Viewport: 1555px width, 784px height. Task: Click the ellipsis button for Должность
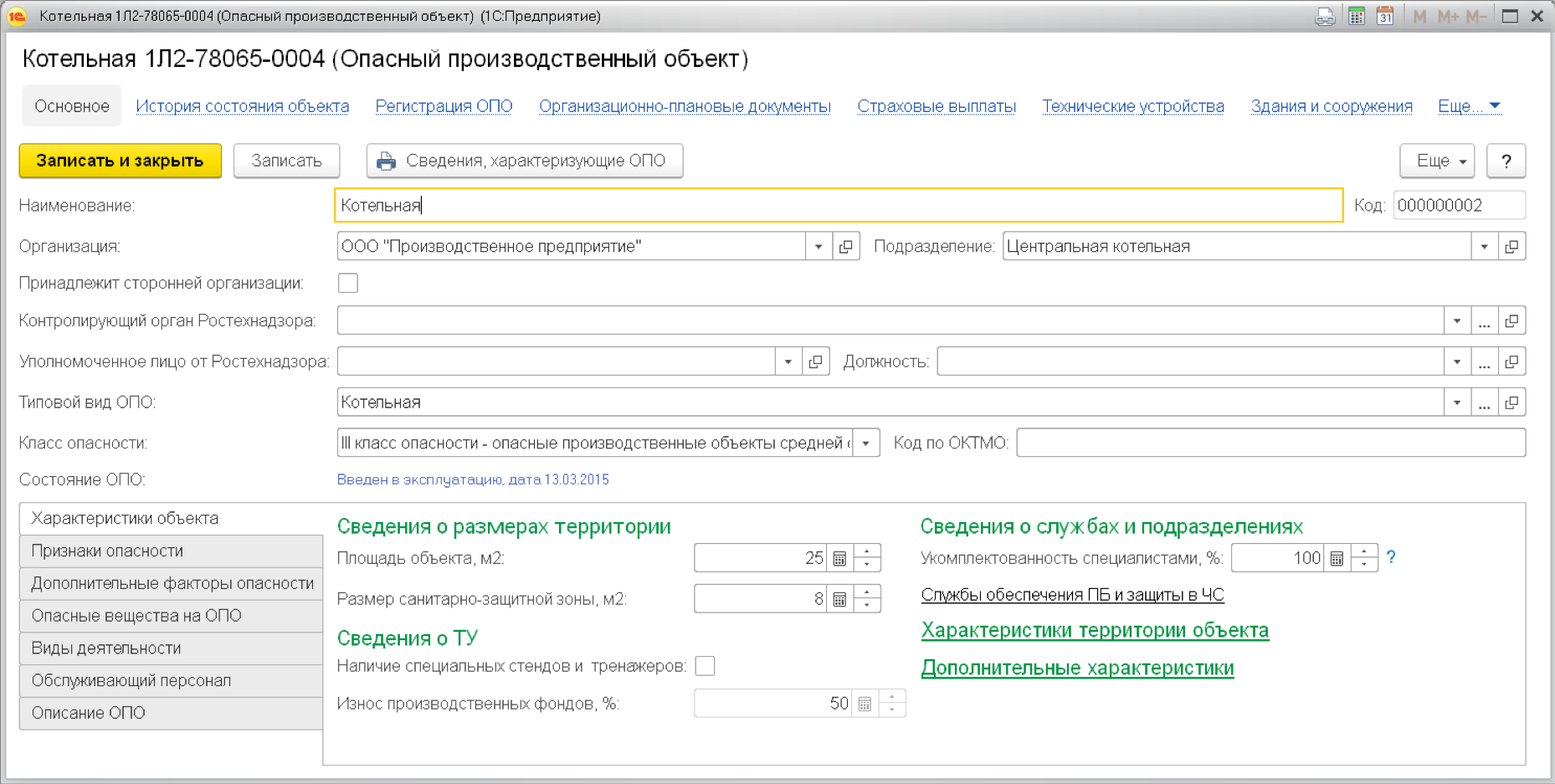[x=1484, y=361]
